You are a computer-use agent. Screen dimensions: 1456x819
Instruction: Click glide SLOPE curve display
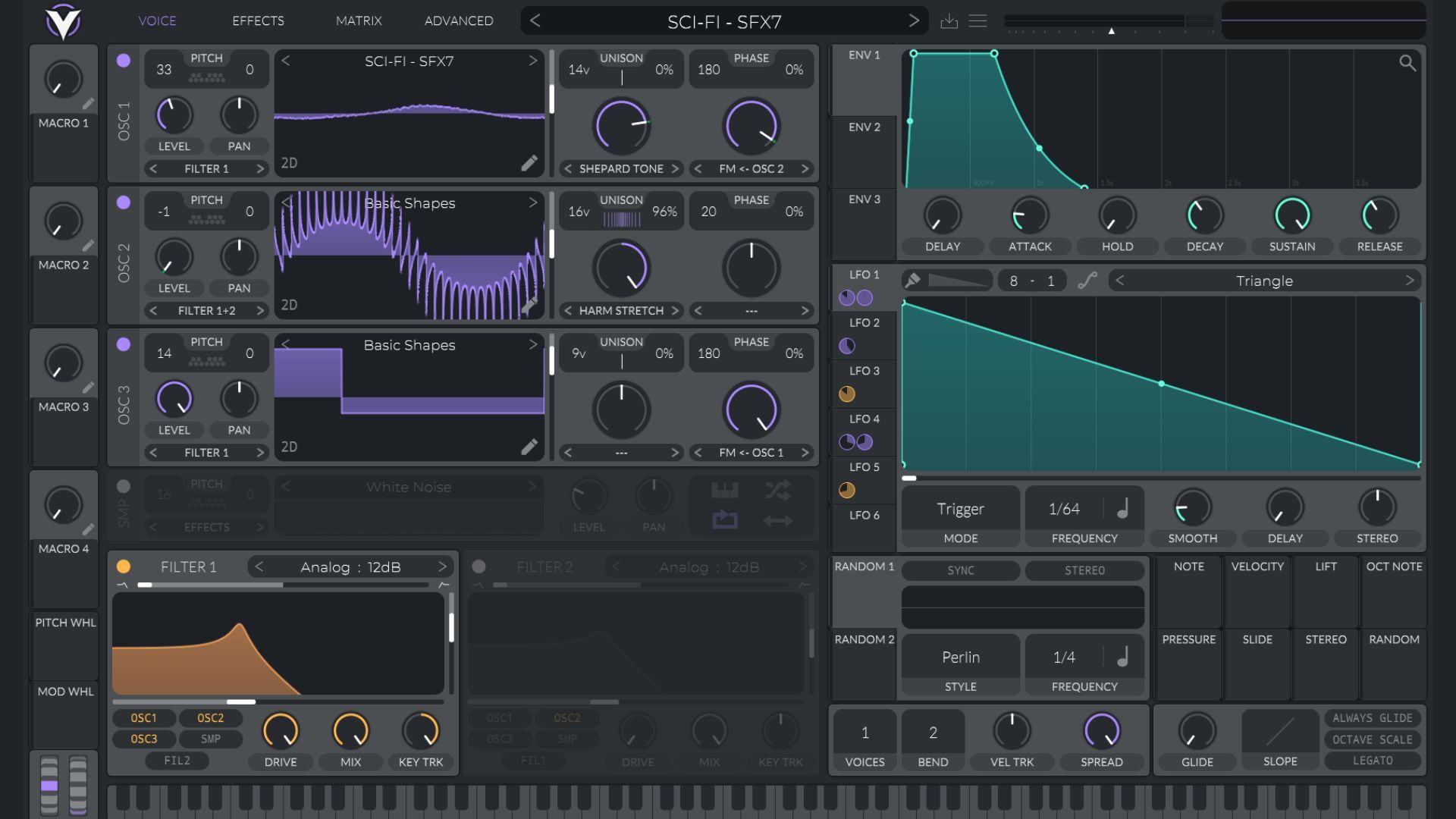point(1280,731)
